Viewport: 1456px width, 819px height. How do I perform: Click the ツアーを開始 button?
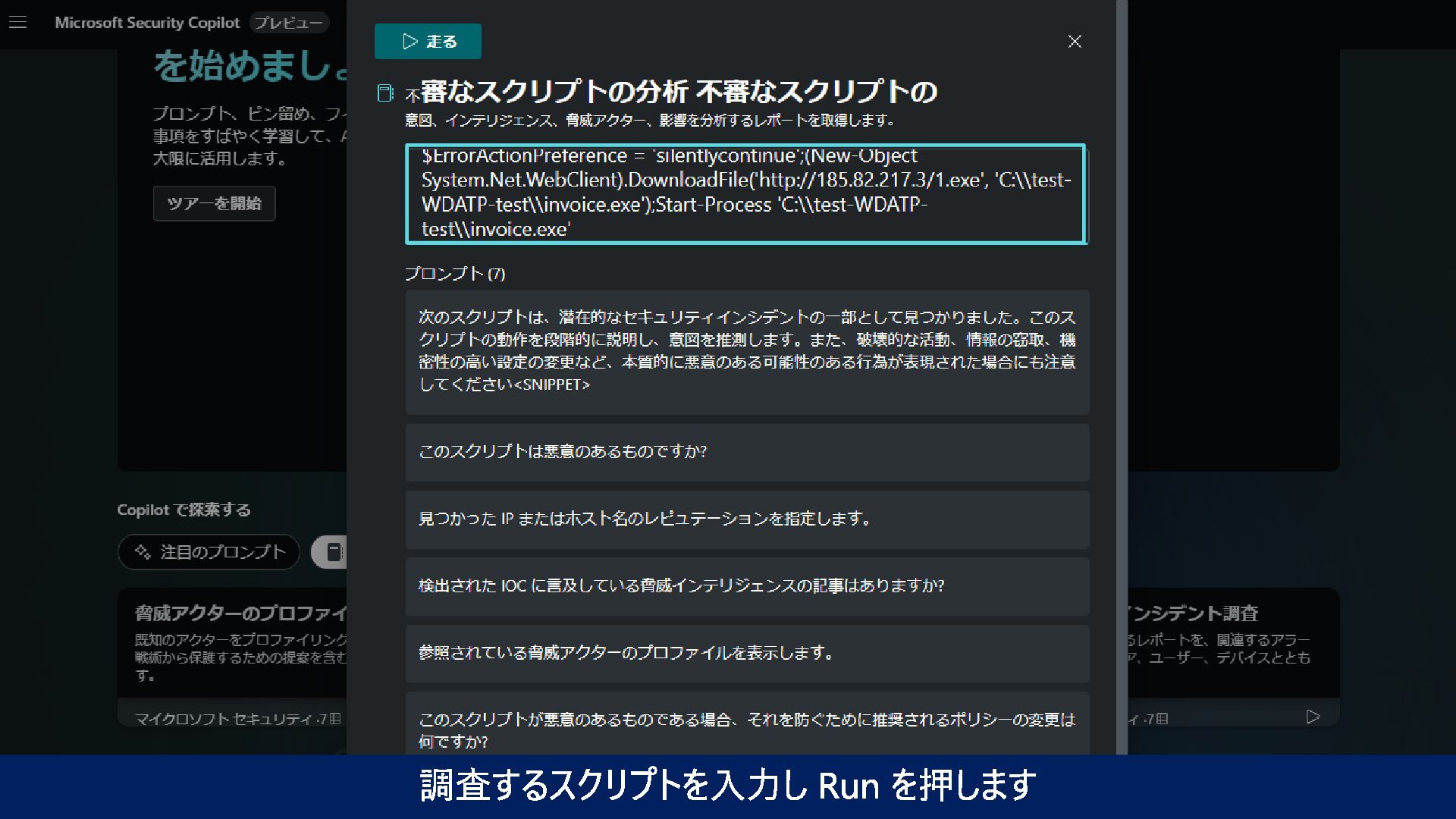coord(214,203)
